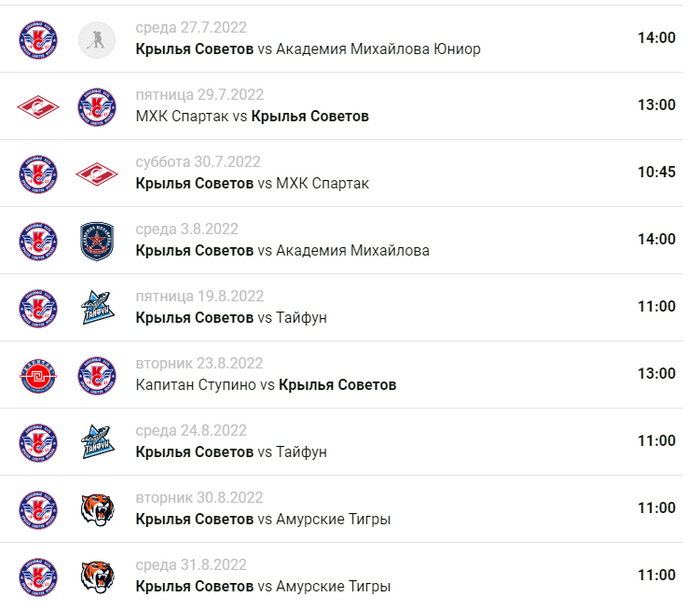Click the placeholder hockey player logo for Академия Михайлова Юниор
The image size is (700, 611).
pos(97,39)
